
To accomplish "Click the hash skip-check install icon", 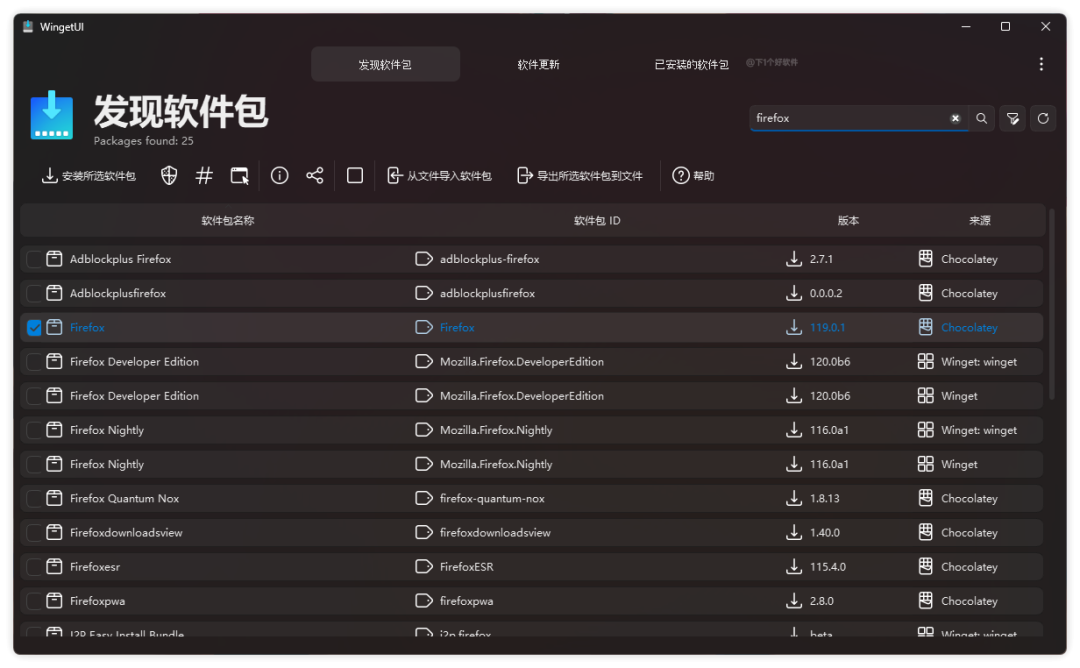I will (x=204, y=176).
